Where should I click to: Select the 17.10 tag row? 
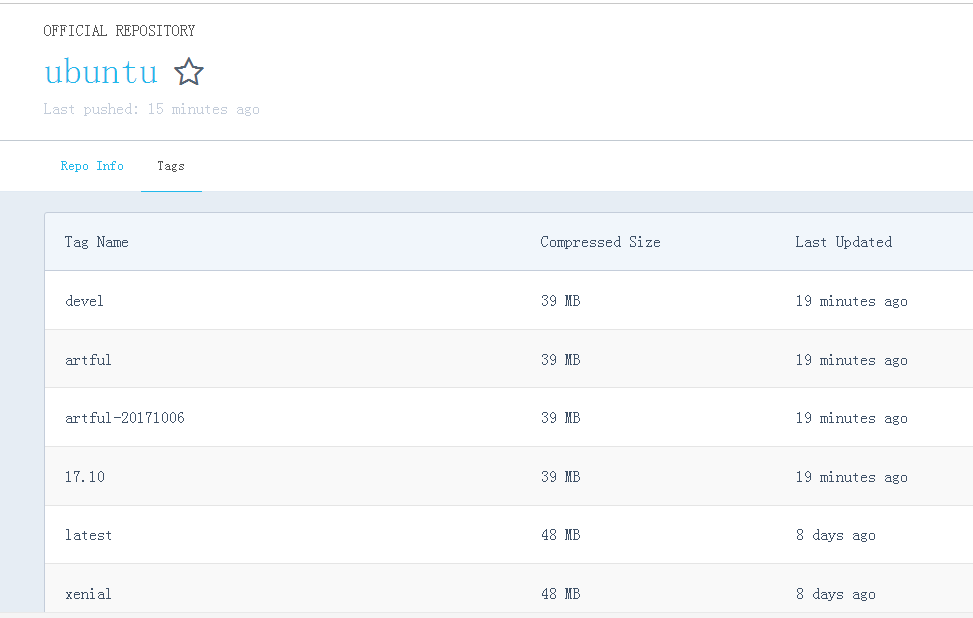point(85,477)
